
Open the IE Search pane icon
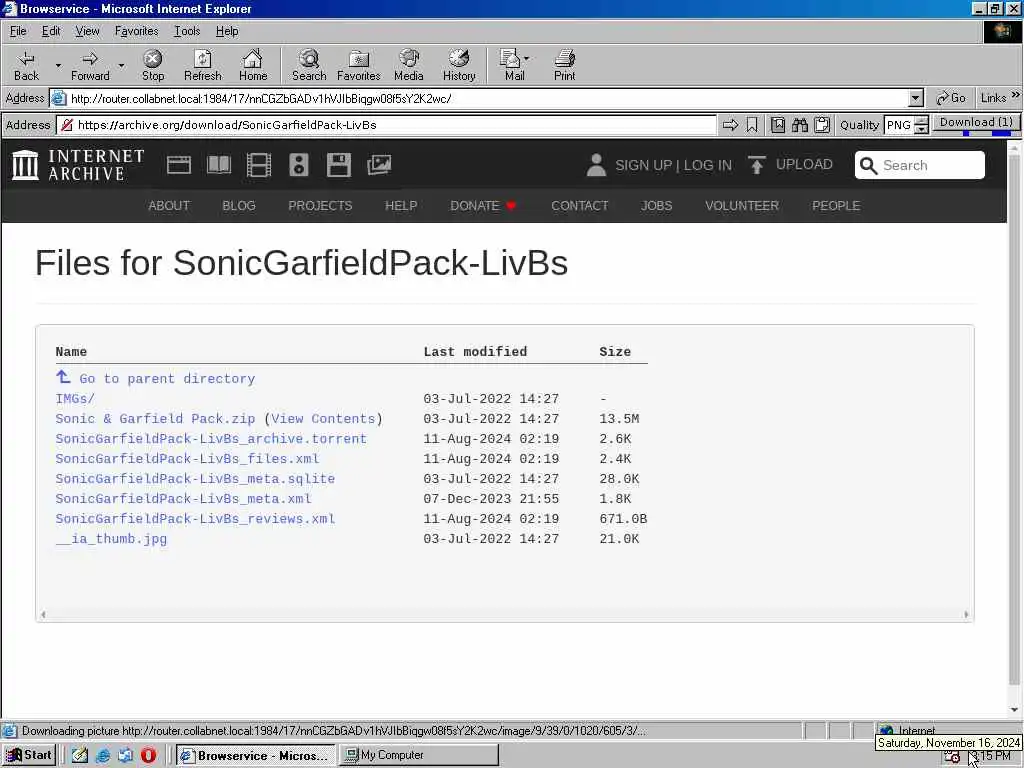coord(309,65)
